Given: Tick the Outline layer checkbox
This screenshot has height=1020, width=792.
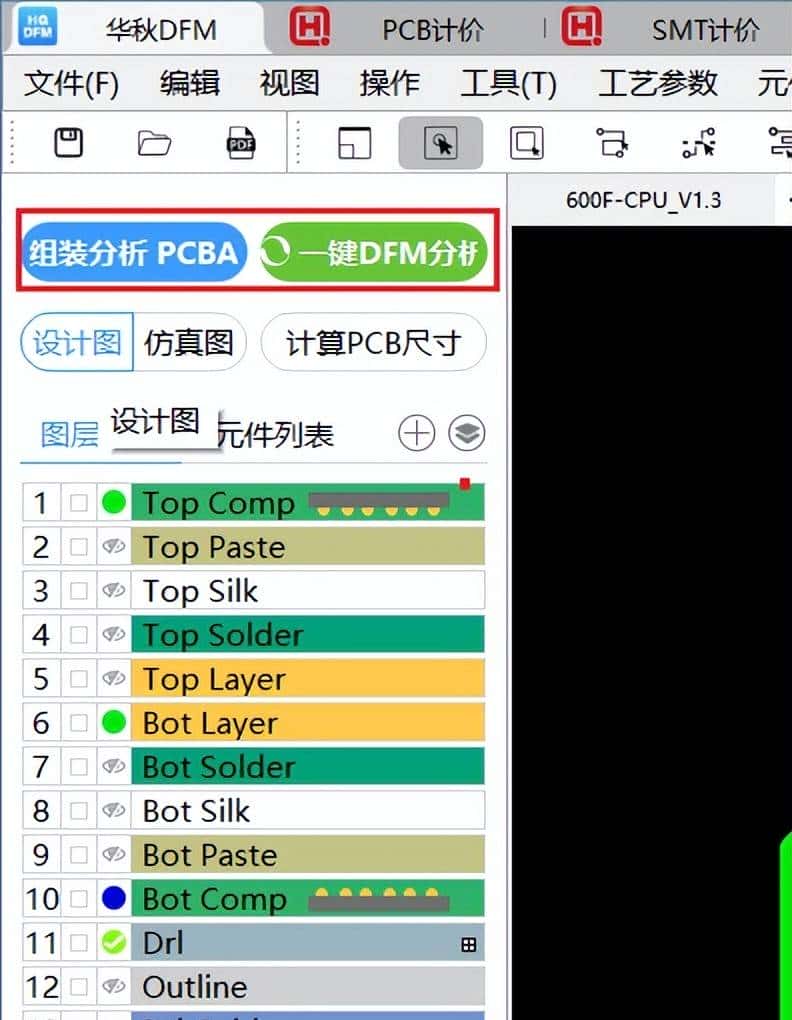Looking at the screenshot, I should pos(79,987).
